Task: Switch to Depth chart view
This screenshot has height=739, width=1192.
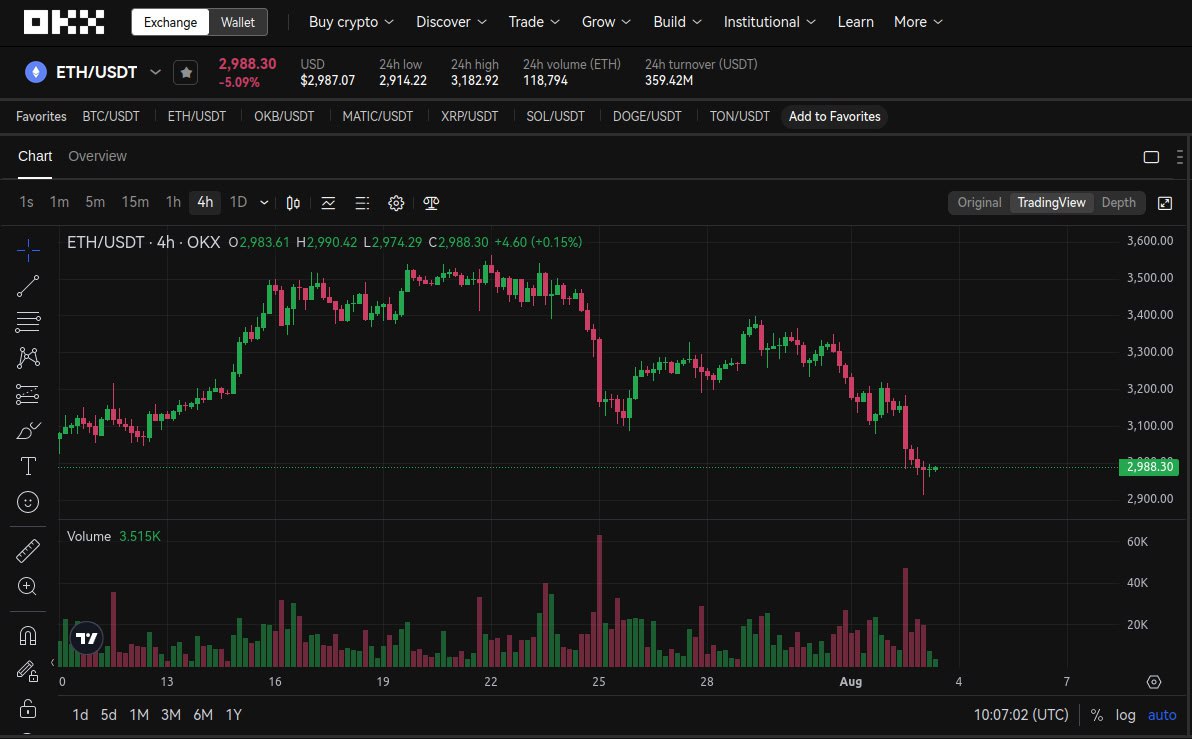Action: 1118,202
